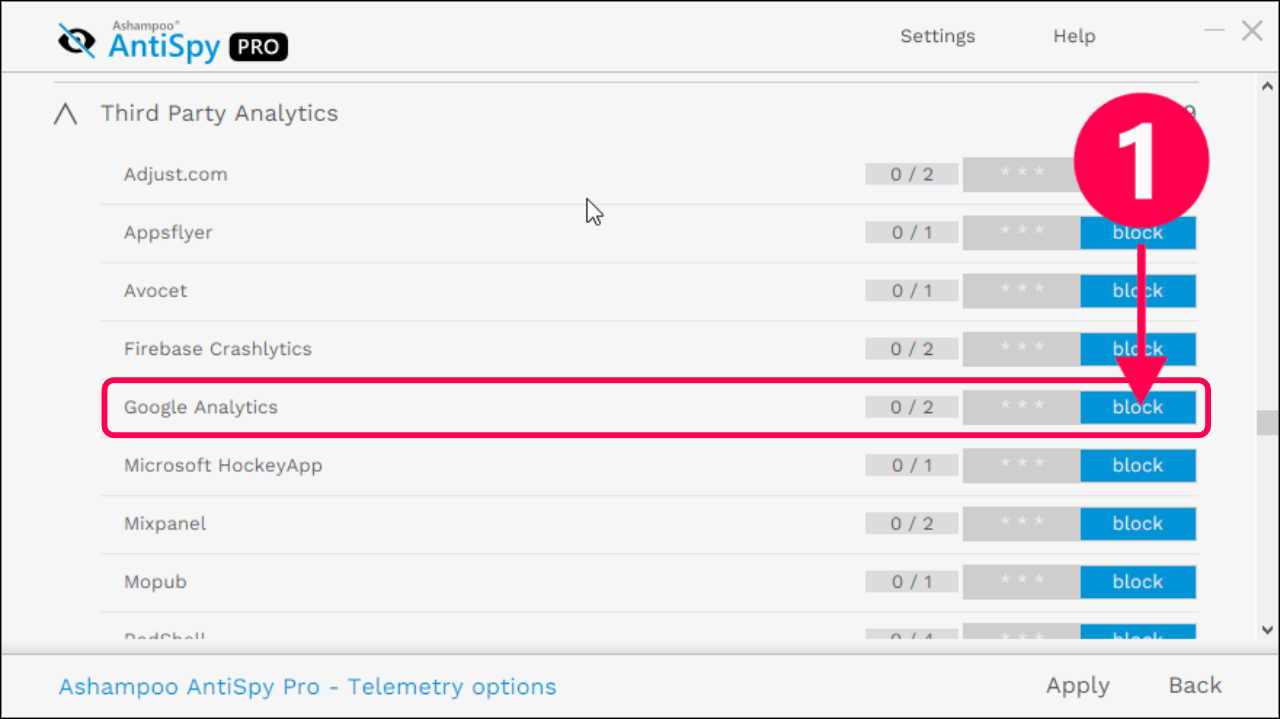Go Back to the previous screen
Image resolution: width=1280 pixels, height=719 pixels.
point(1195,685)
